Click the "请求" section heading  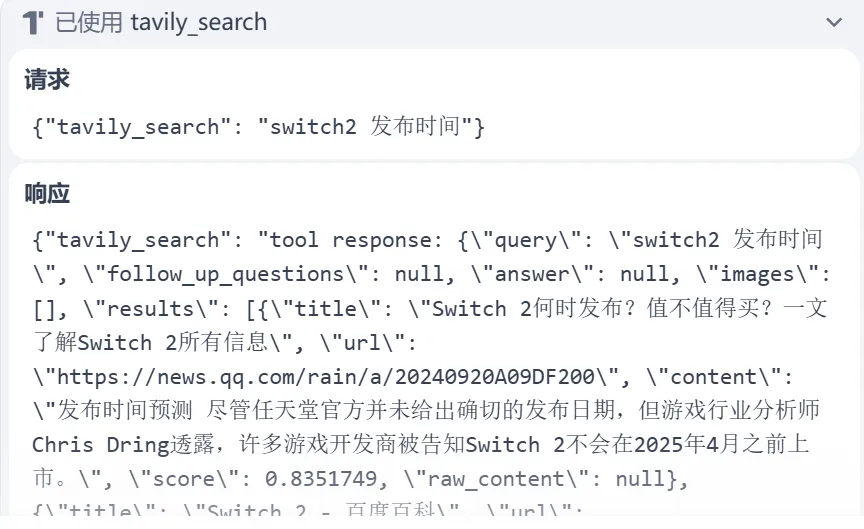[x=47, y=80]
